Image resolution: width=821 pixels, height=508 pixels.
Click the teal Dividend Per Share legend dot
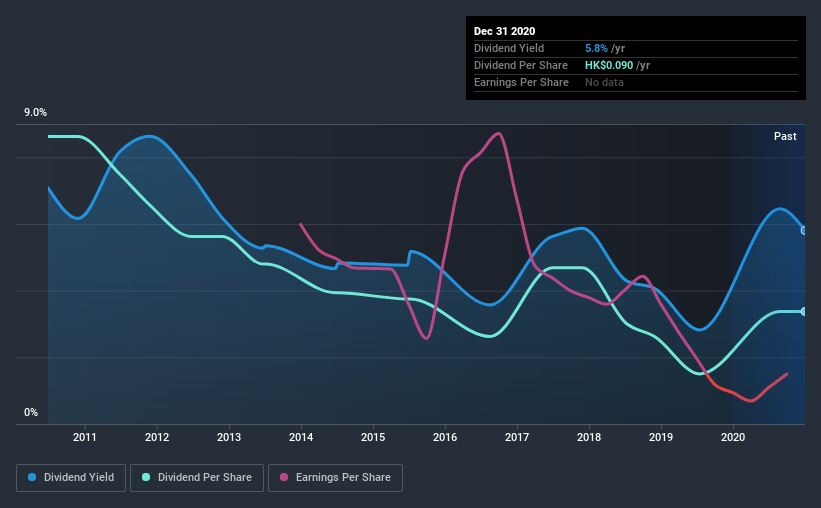(146, 477)
